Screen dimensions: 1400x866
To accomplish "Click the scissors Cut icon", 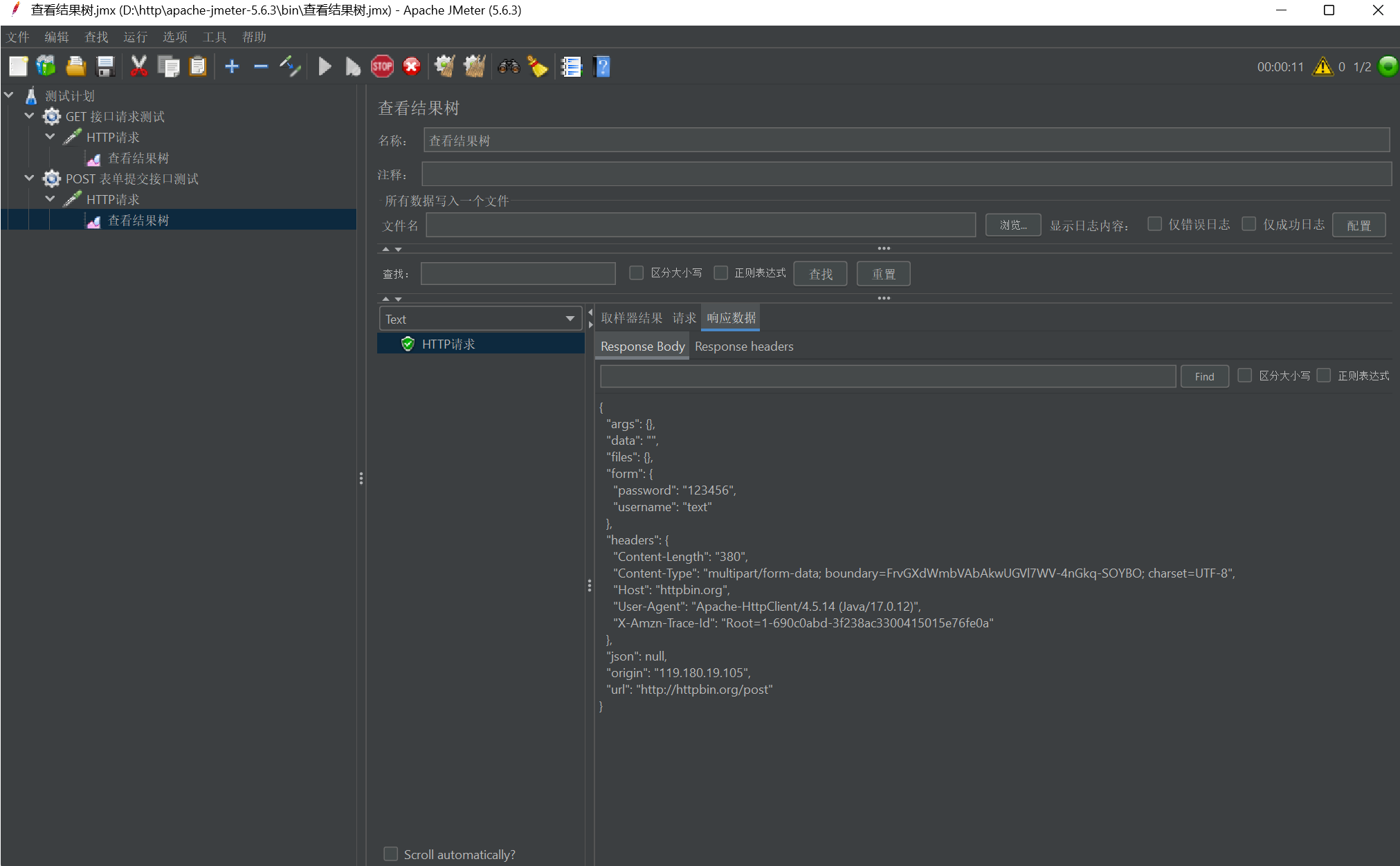I will pyautogui.click(x=138, y=66).
